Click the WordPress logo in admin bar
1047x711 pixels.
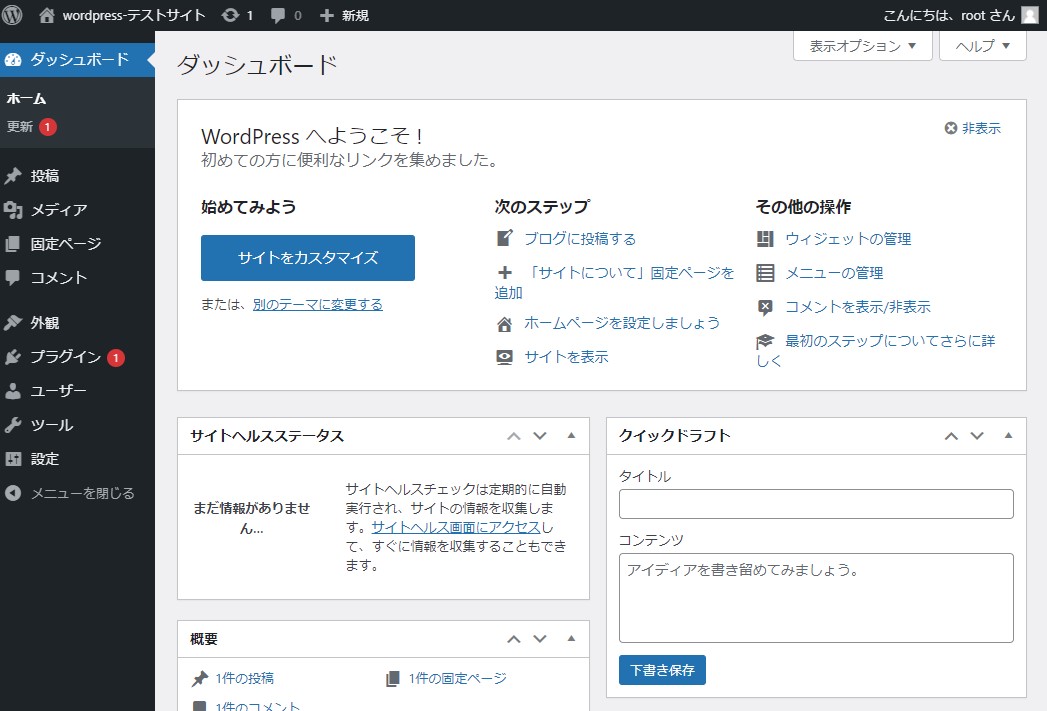[12, 15]
